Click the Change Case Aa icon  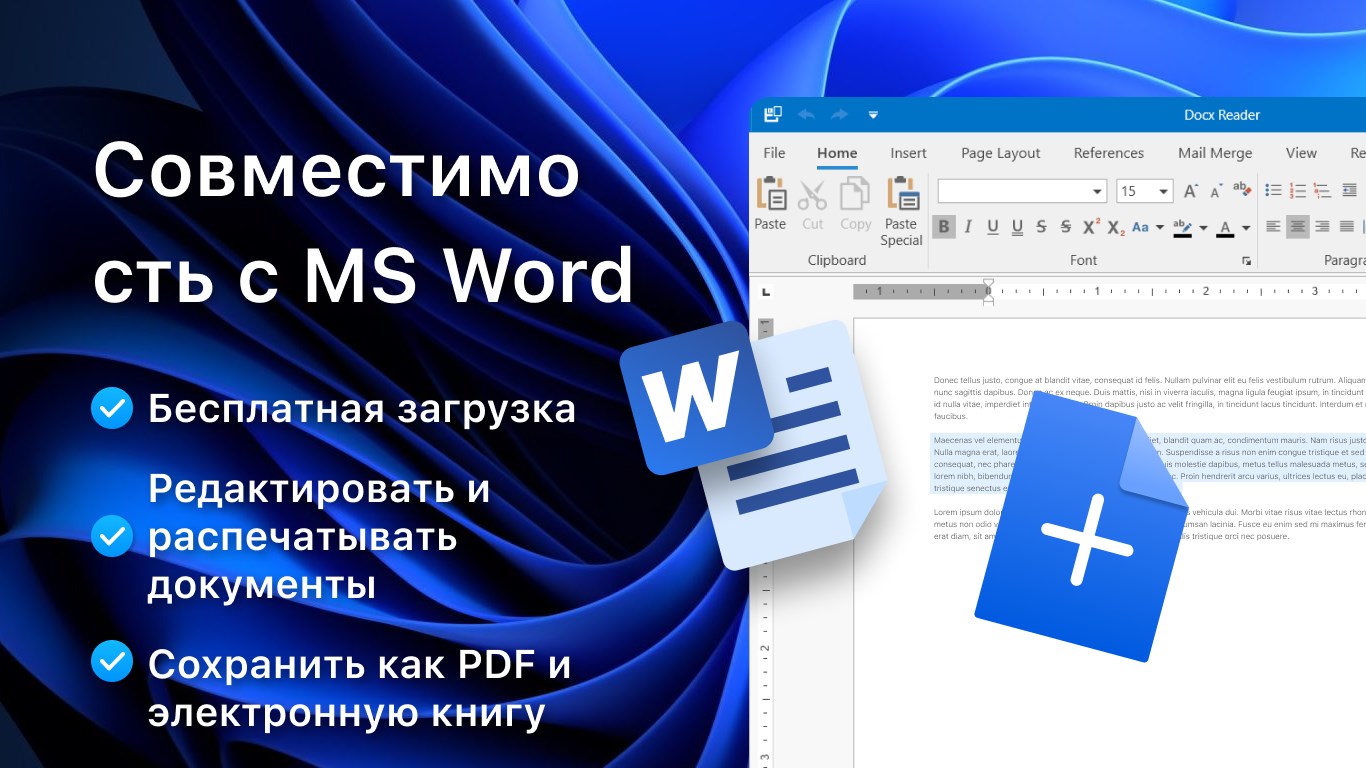[1141, 228]
